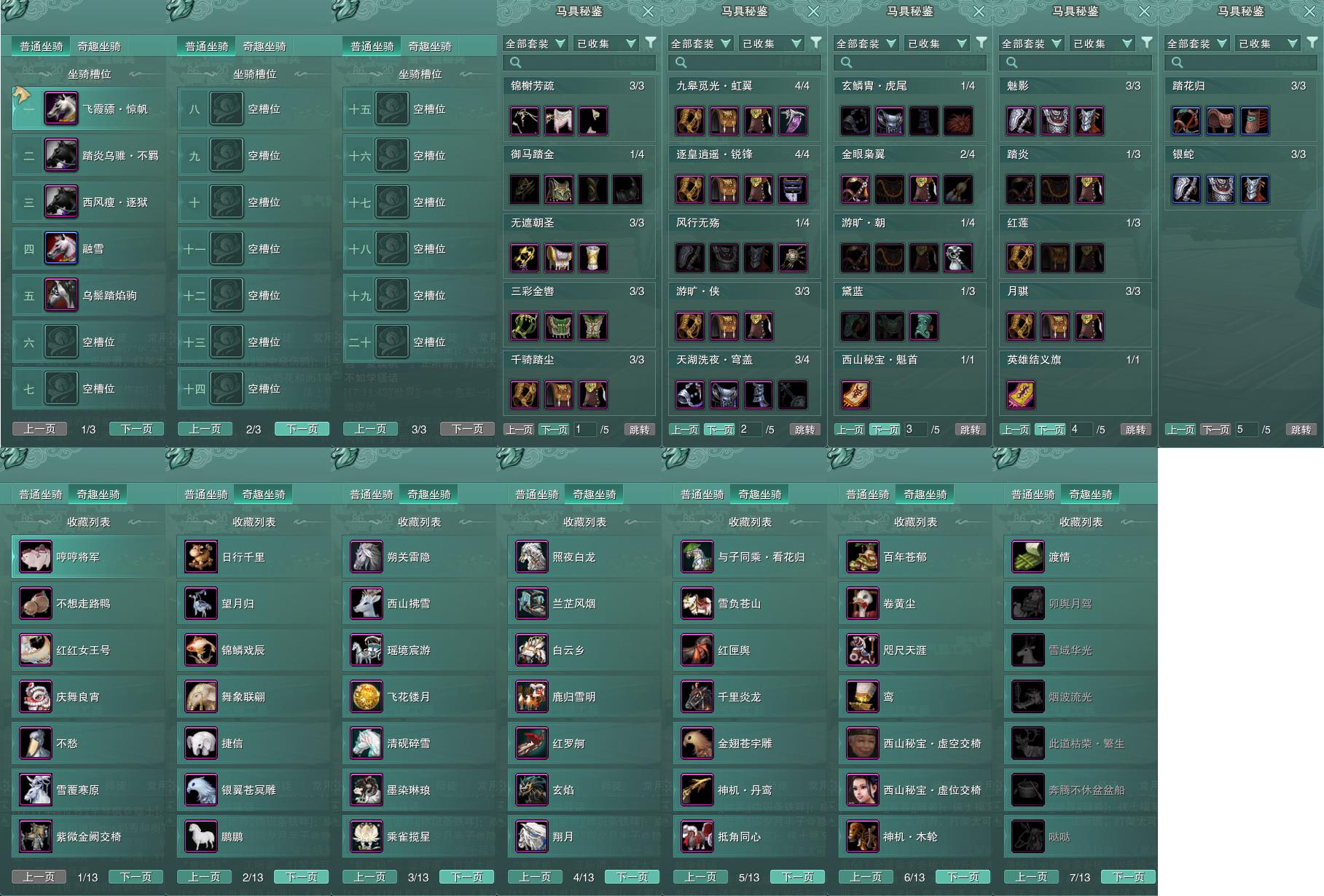Open 已收集 dropdown on codex page 4

click(x=1102, y=43)
